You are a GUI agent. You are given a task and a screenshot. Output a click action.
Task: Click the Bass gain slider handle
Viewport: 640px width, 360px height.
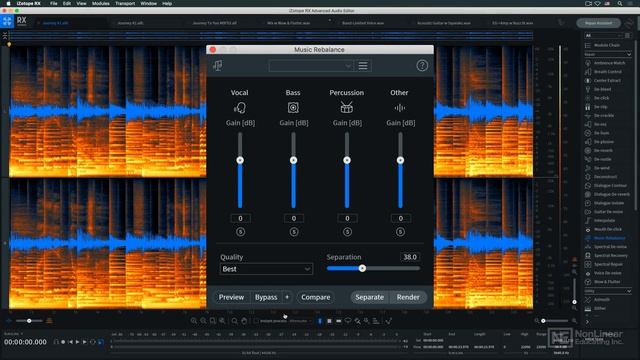(293, 160)
